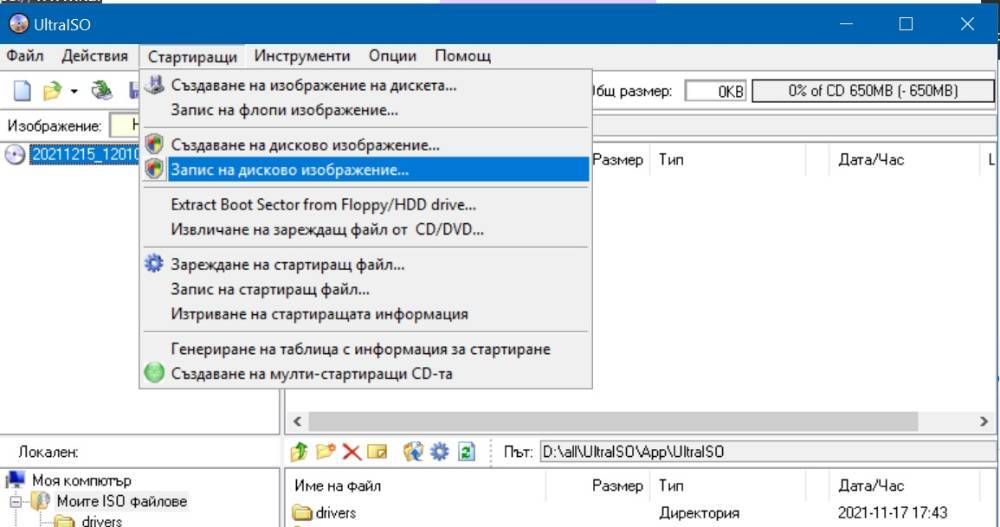Choose Извличане на зареждащ файл от CD/DVD
This screenshot has width=1000, height=527.
pos(365,230)
